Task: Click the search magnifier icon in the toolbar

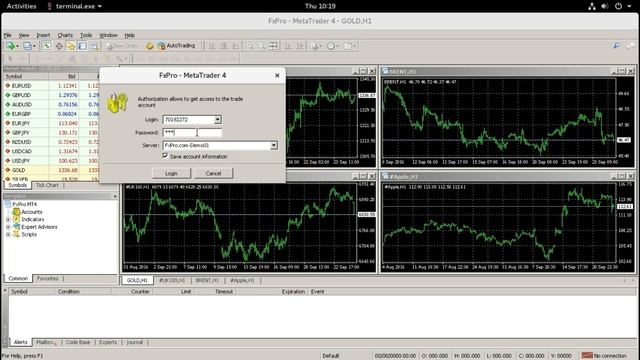Action: click(616, 46)
